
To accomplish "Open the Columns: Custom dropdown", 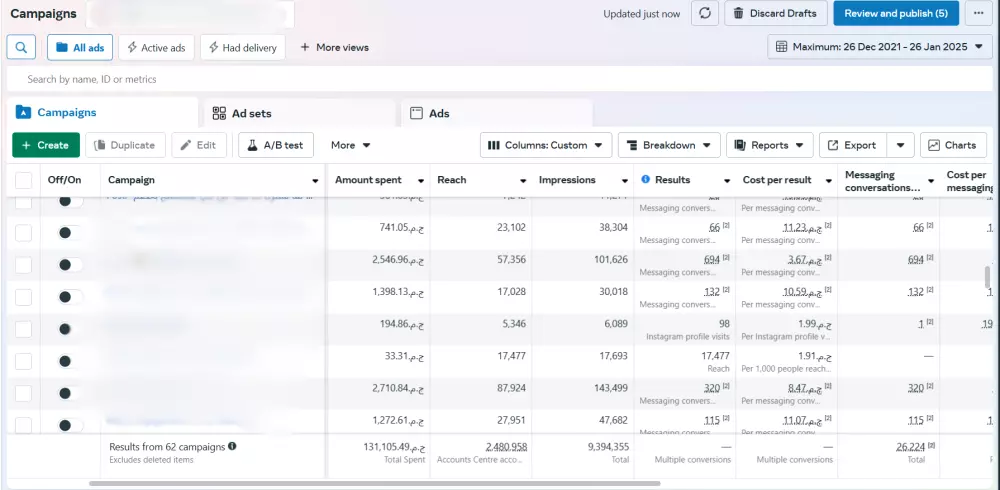I will pos(545,145).
